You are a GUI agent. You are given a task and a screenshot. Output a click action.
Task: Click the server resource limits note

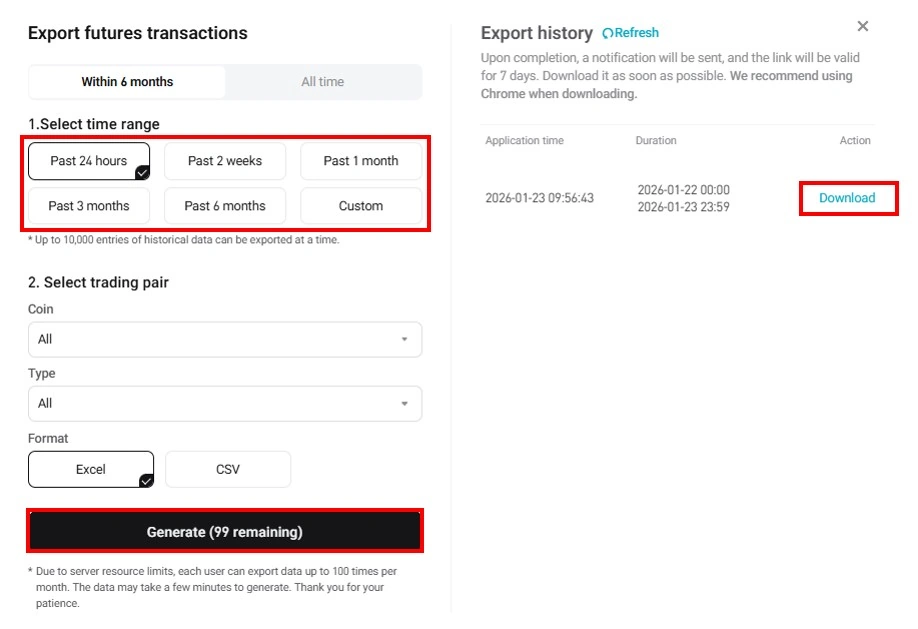point(213,587)
